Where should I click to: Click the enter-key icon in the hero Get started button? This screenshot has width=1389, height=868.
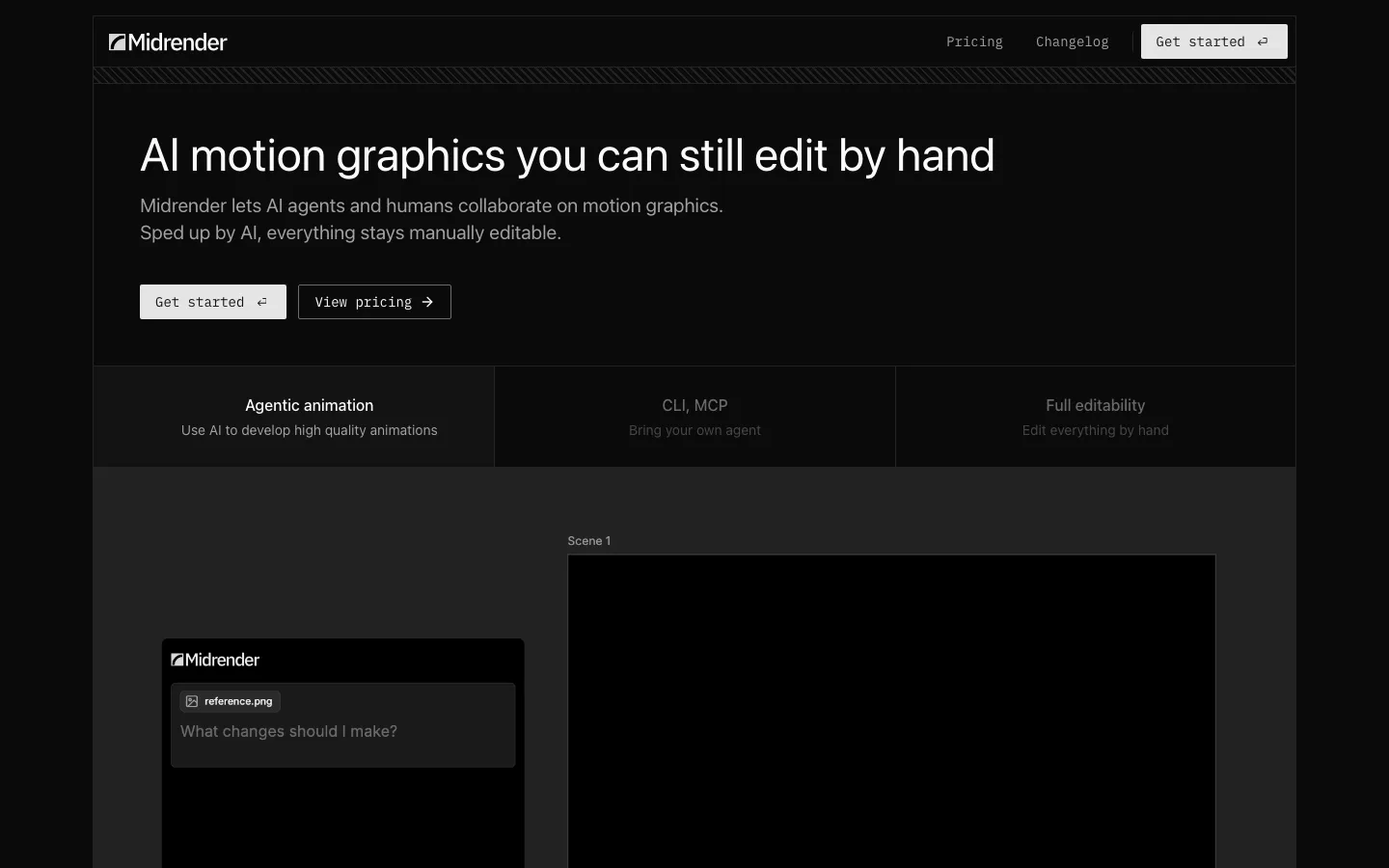click(x=261, y=302)
